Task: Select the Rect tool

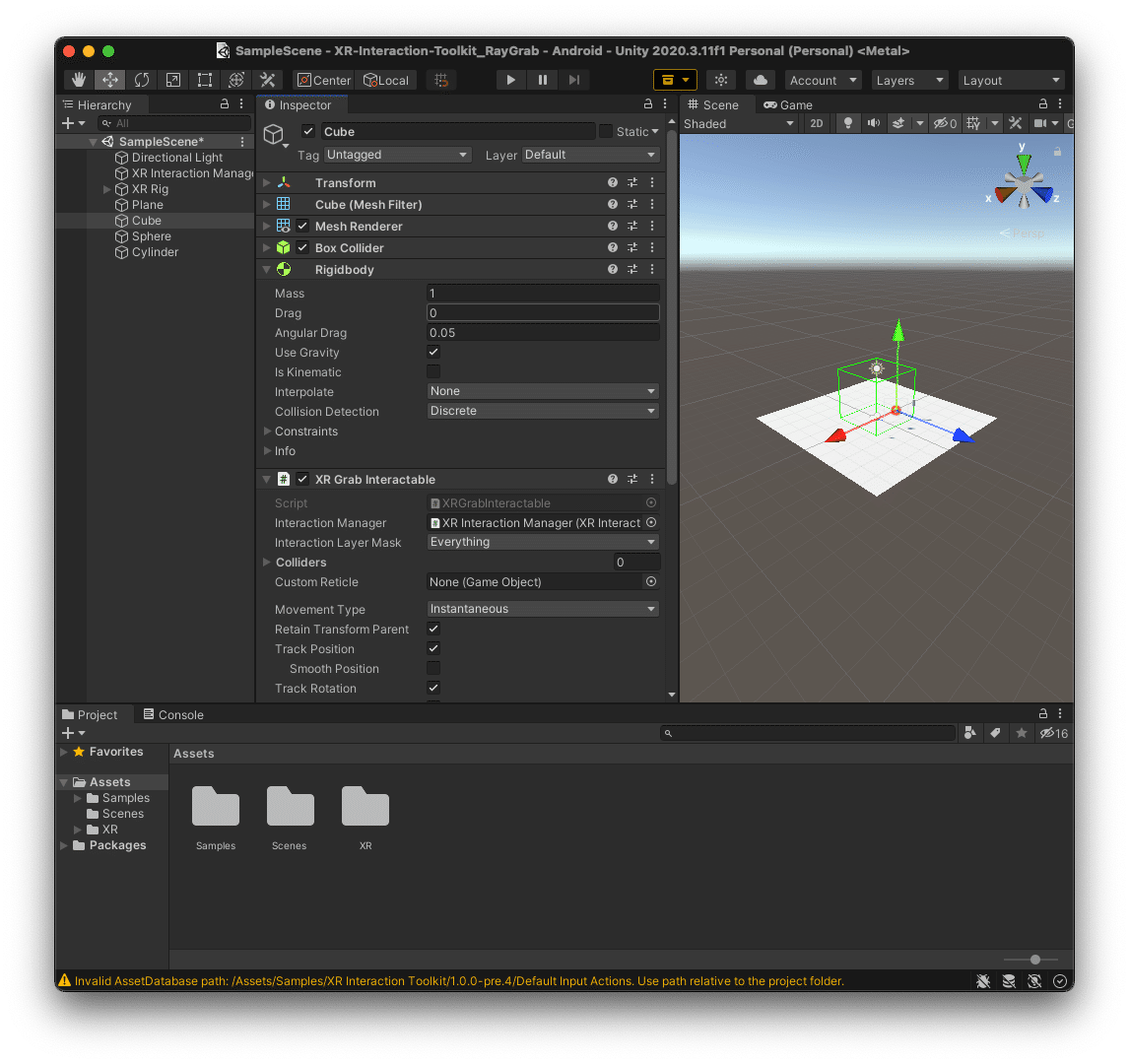Action: click(205, 80)
